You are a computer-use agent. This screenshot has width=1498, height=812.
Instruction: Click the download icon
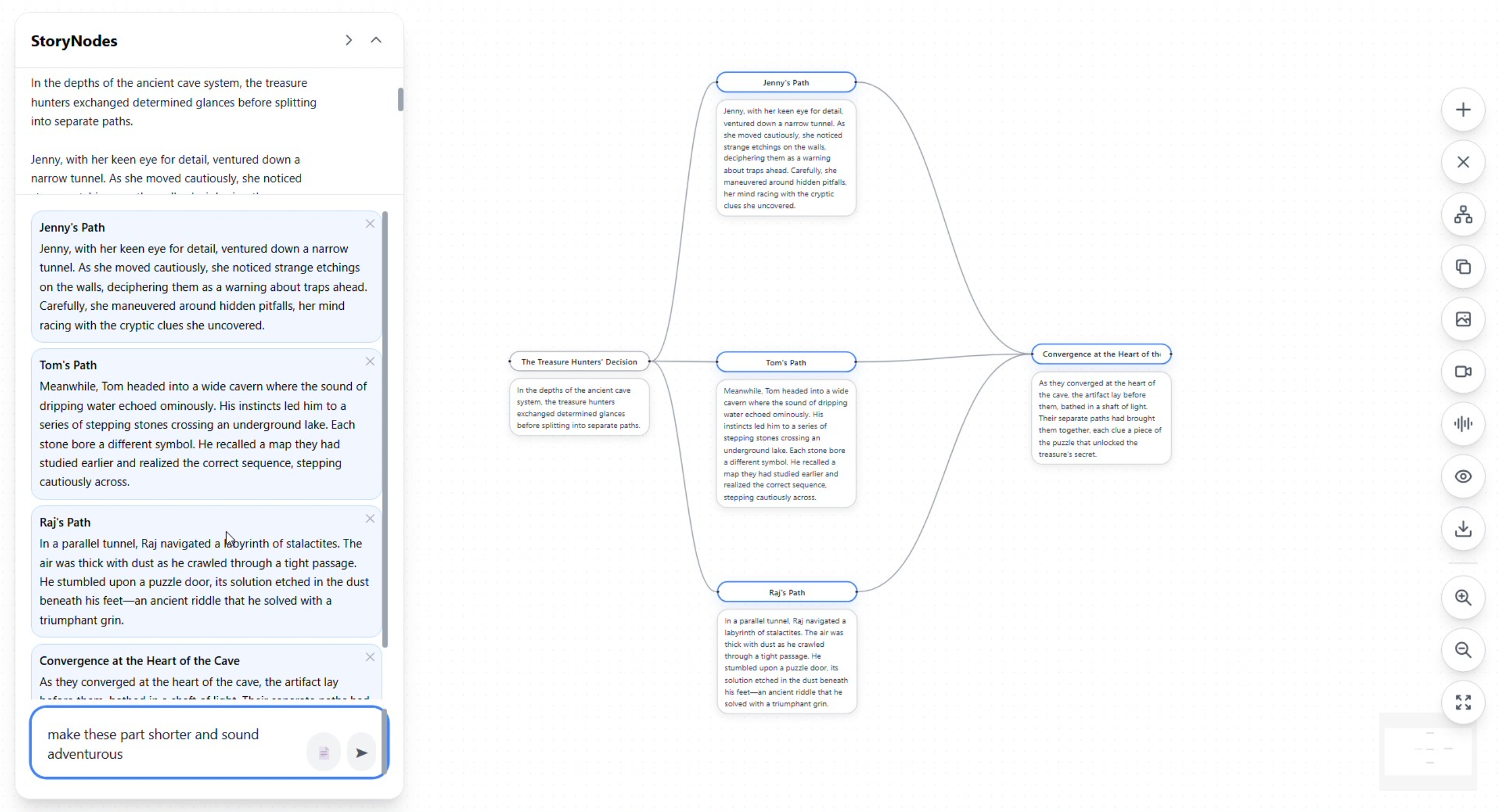pyautogui.click(x=1462, y=528)
